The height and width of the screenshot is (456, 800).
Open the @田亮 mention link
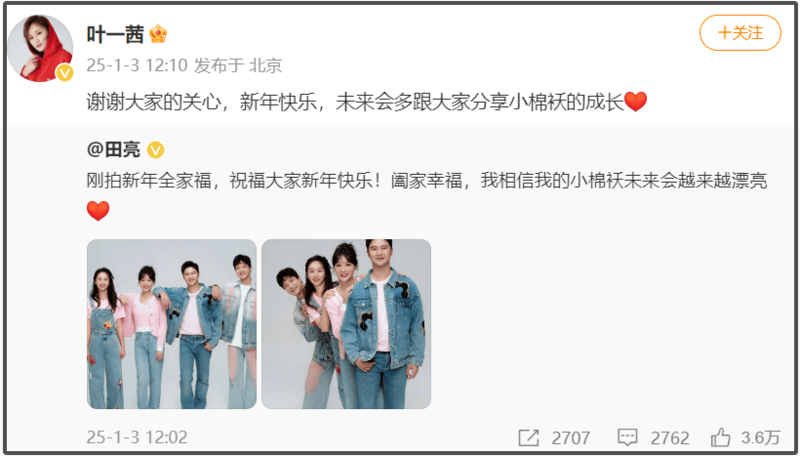click(114, 150)
